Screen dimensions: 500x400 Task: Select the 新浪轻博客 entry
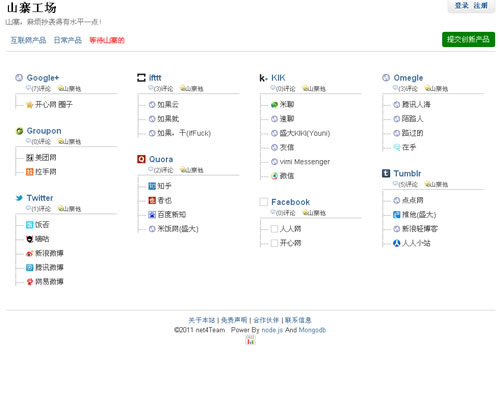coord(420,229)
